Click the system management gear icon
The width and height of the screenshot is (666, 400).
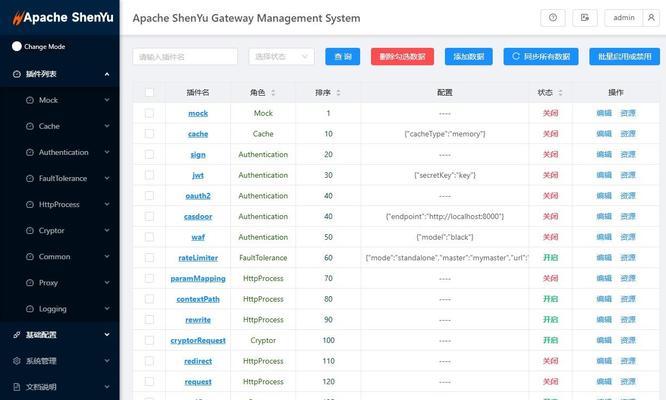[17, 361]
